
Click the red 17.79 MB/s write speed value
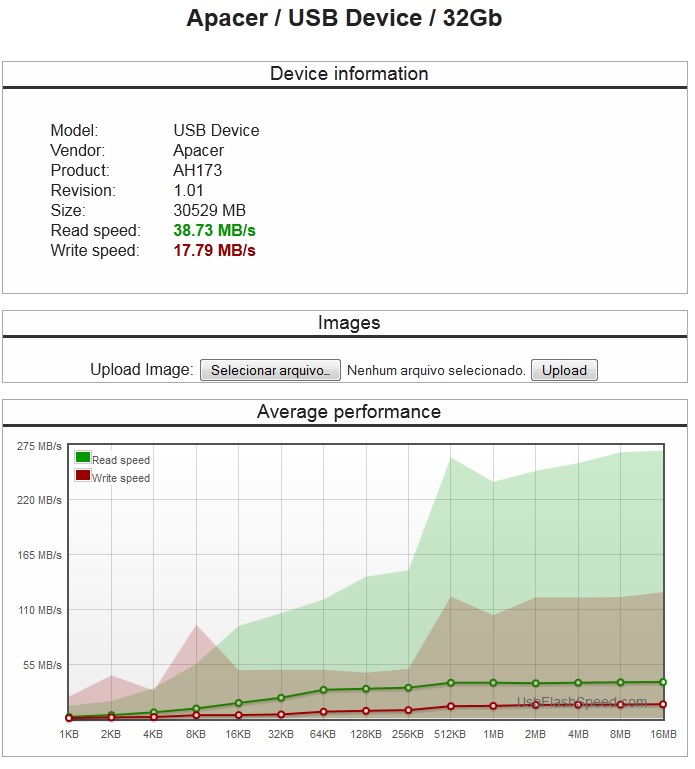[x=214, y=251]
